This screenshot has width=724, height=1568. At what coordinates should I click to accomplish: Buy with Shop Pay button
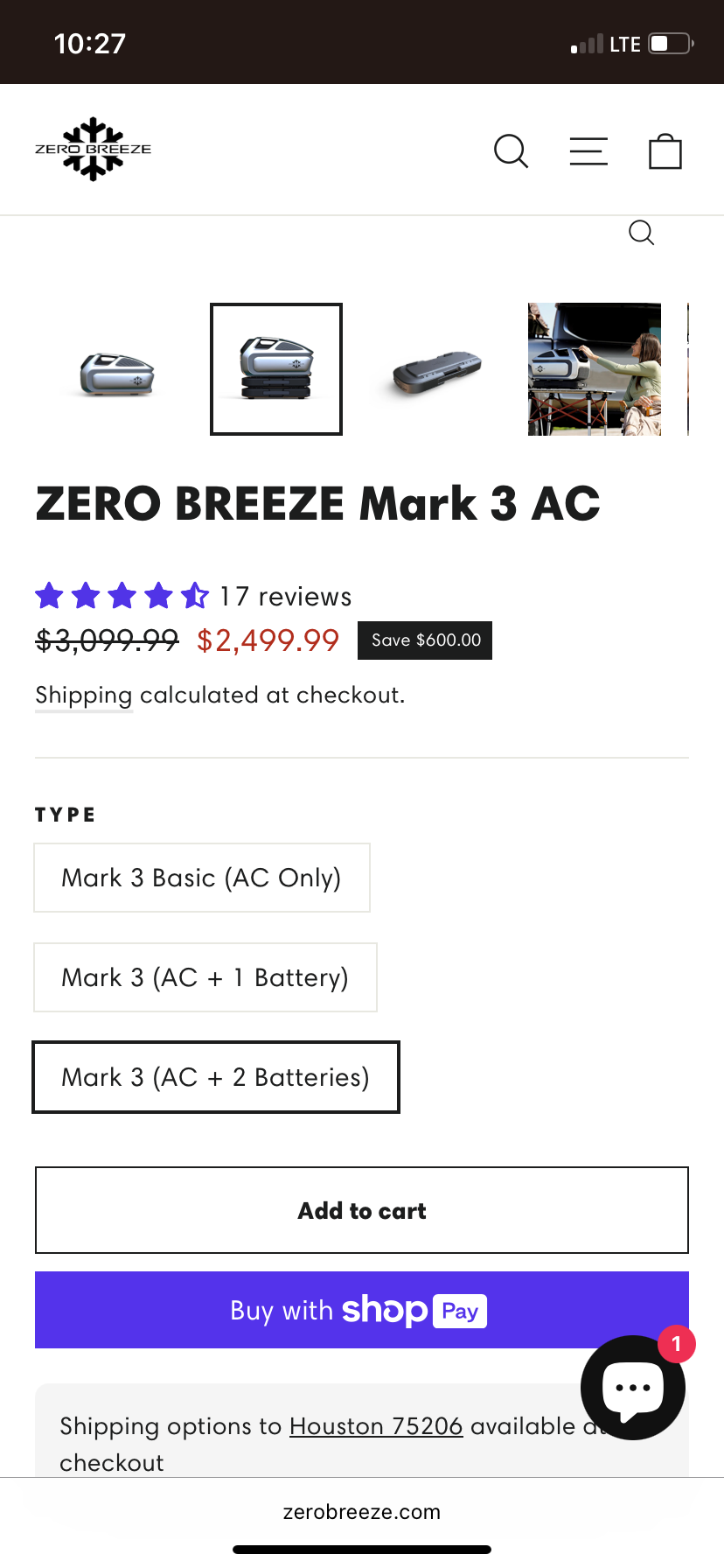tap(361, 1310)
